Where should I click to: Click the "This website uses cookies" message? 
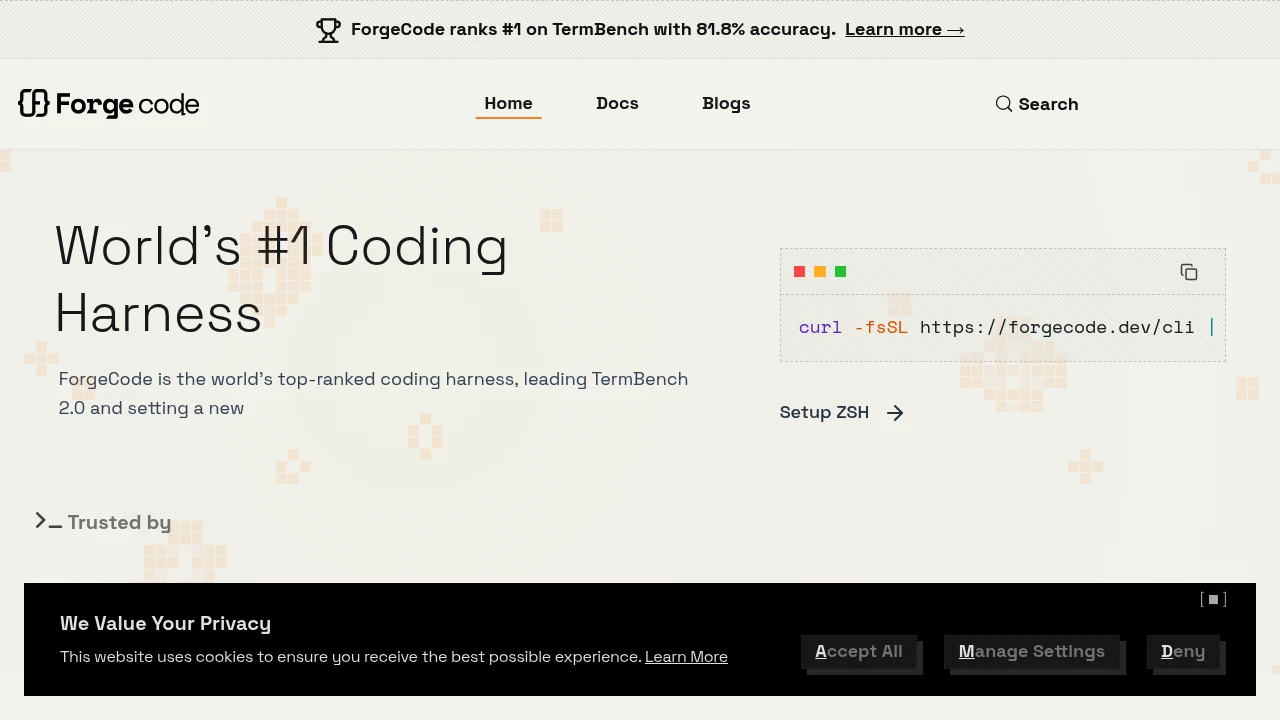coord(351,657)
